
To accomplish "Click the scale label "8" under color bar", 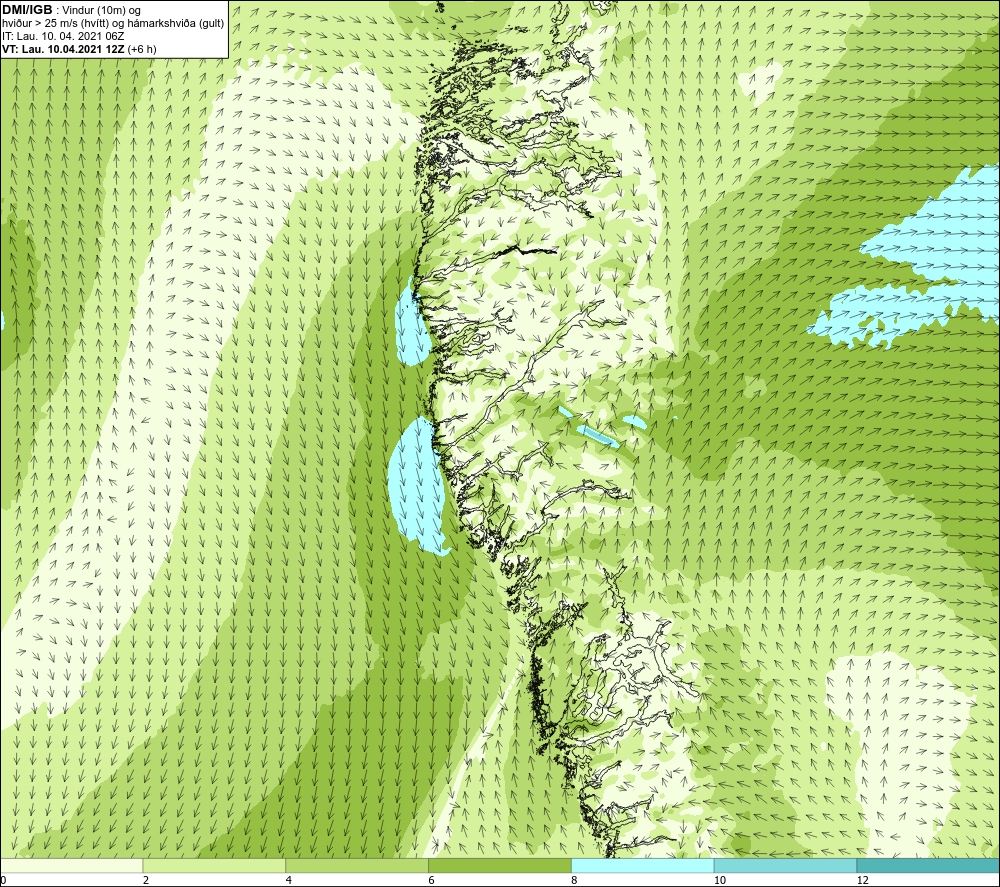I will coord(575,881).
